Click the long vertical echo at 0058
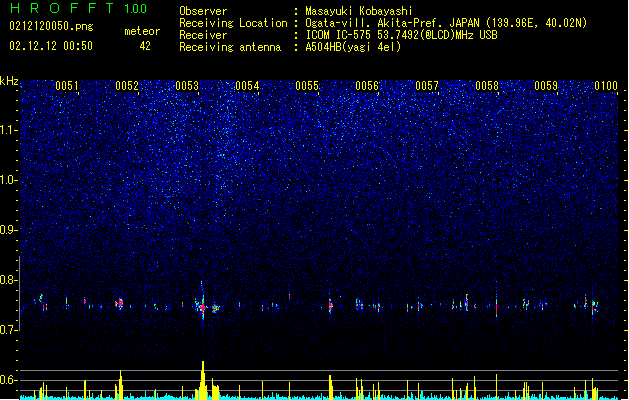Screen dimensions: 629x400 click(x=497, y=305)
